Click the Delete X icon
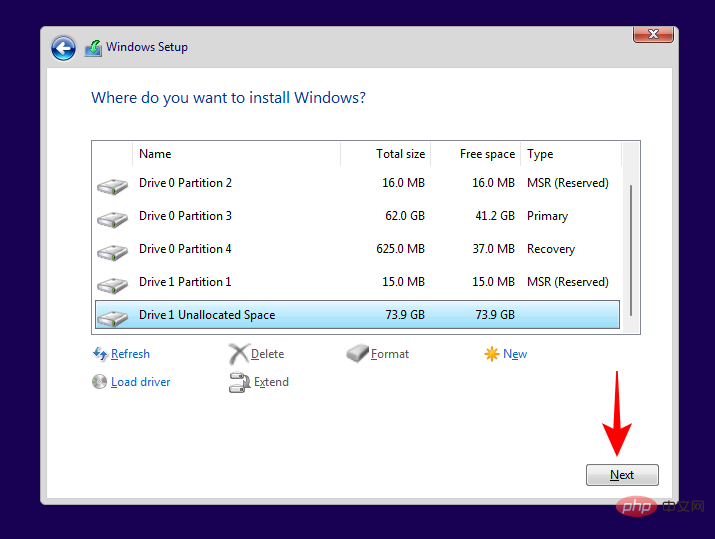This screenshot has height=539, width=715. tap(239, 354)
